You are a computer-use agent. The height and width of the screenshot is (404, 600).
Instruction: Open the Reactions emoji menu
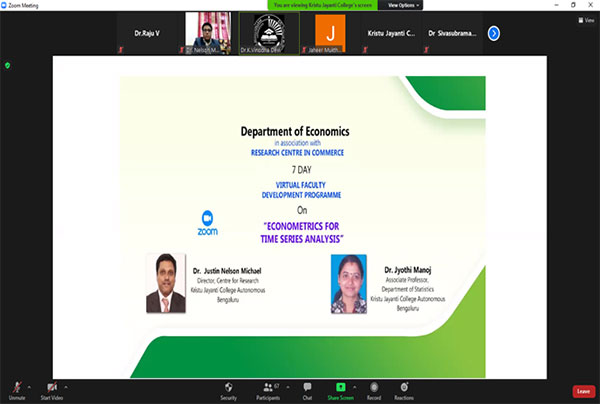pyautogui.click(x=404, y=391)
